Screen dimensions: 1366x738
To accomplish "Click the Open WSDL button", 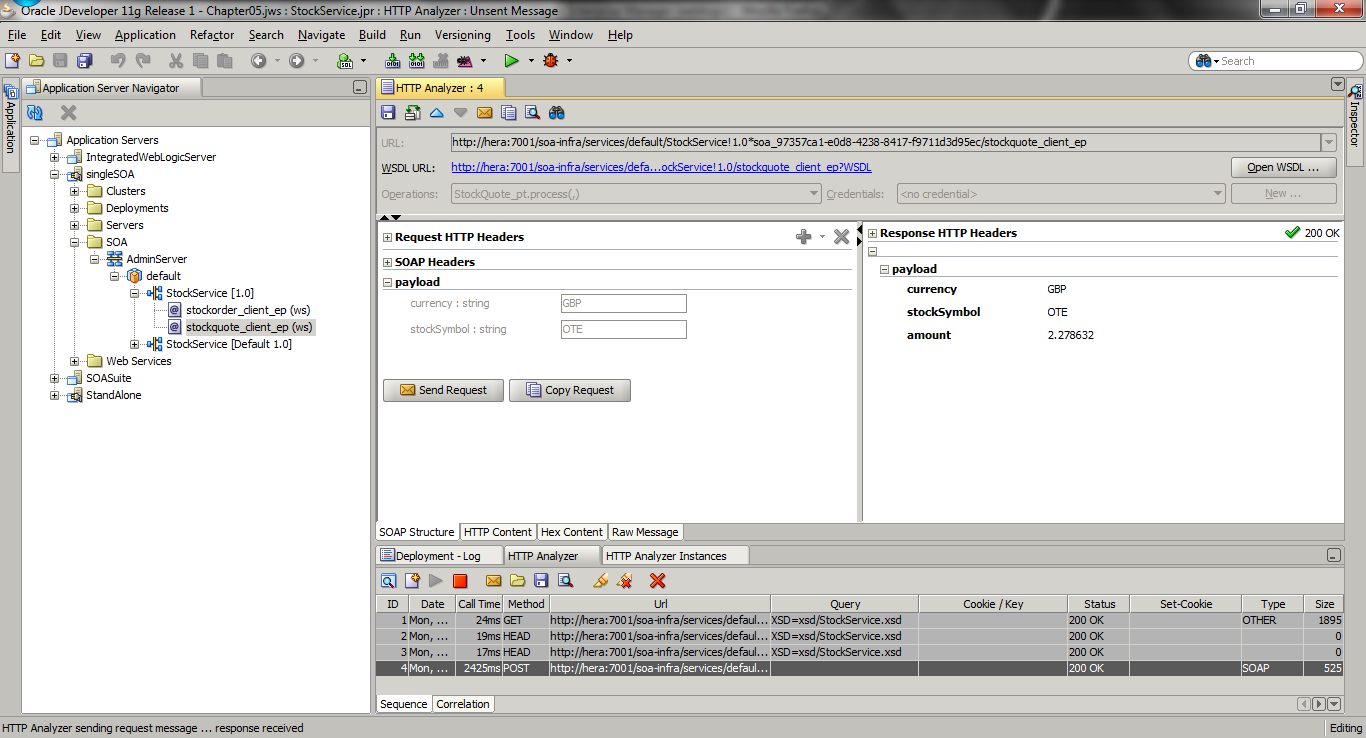I will [1284, 167].
